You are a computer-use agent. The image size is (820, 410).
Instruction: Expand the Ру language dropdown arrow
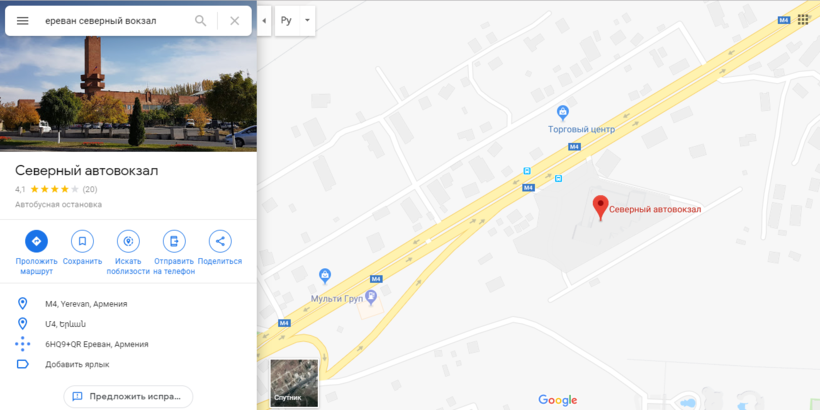coord(308,21)
